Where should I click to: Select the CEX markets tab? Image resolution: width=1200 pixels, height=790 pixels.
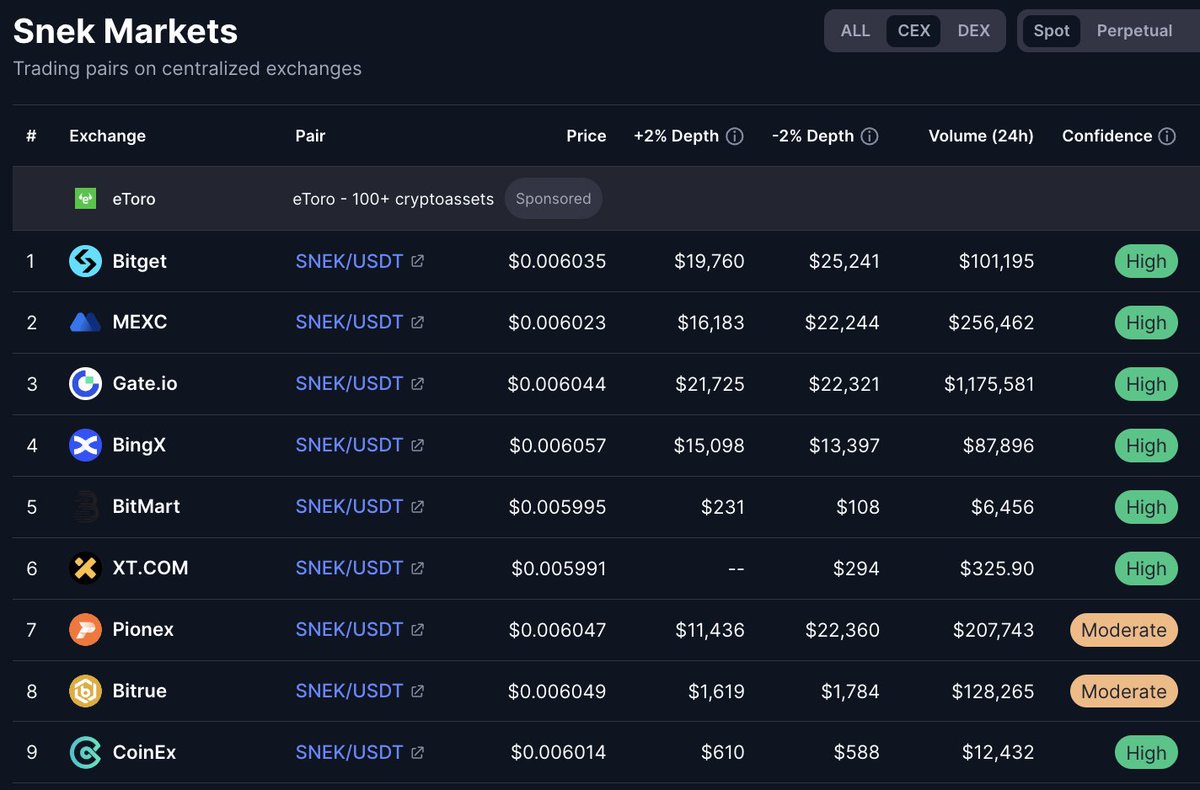(x=914, y=31)
